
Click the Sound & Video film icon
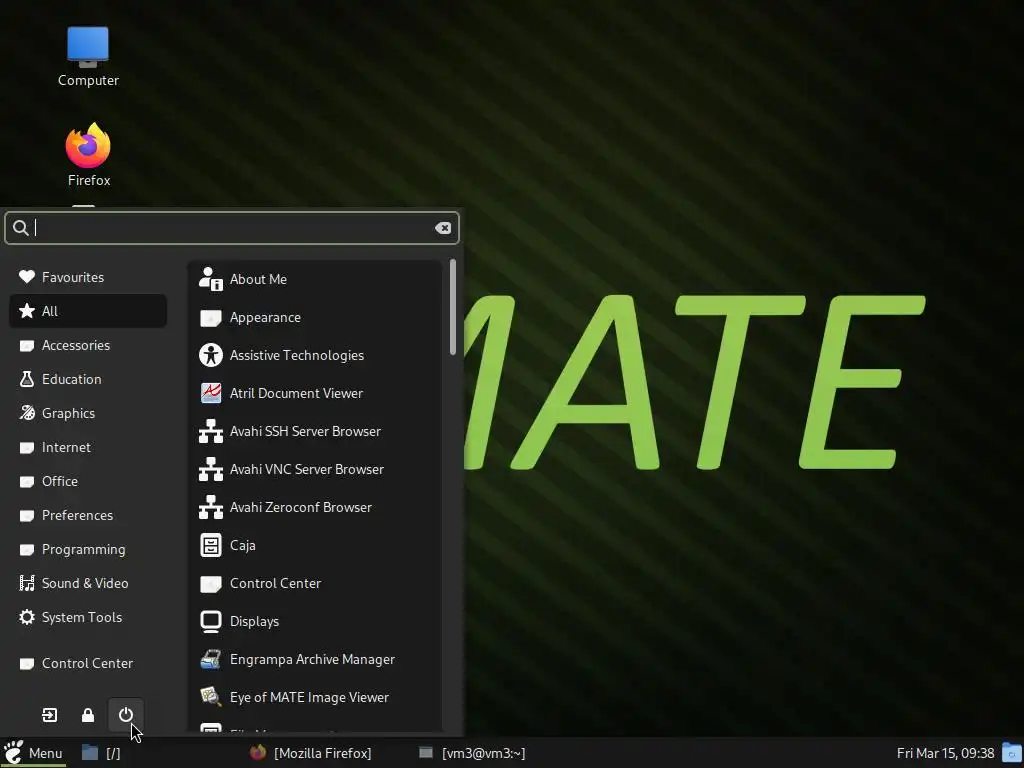(x=27, y=583)
